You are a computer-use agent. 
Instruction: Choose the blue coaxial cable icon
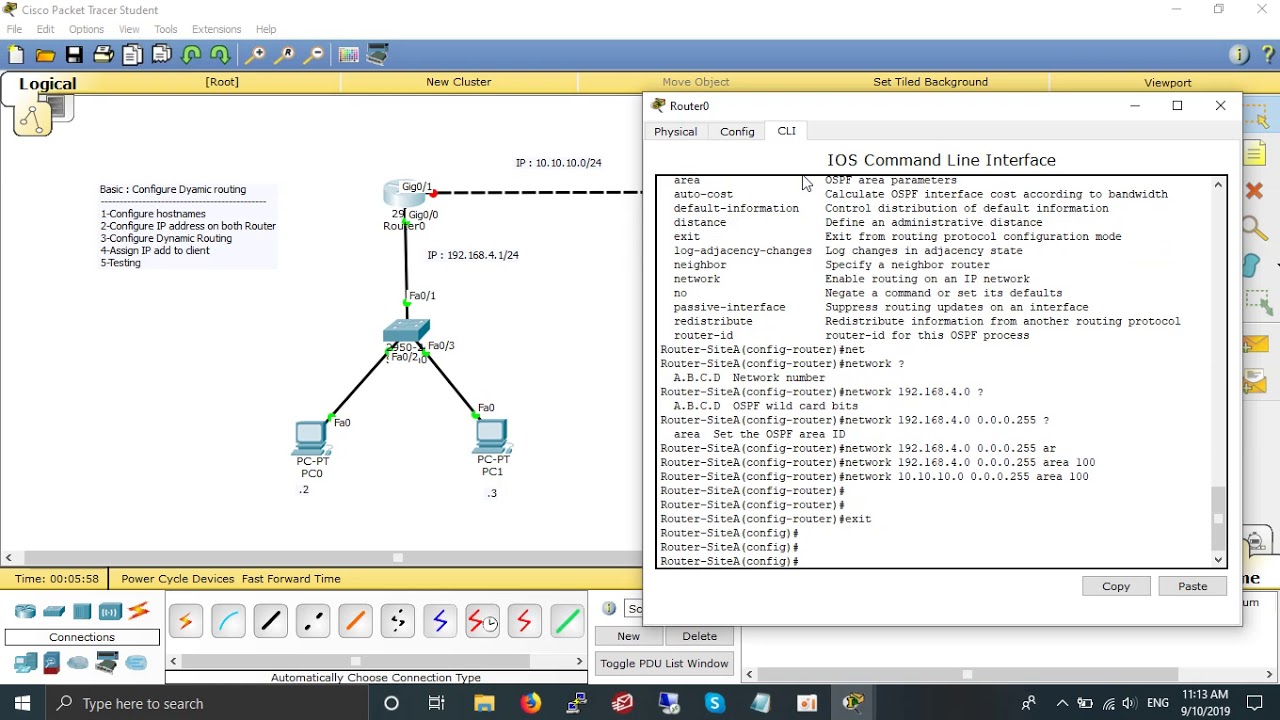[x=439, y=621]
